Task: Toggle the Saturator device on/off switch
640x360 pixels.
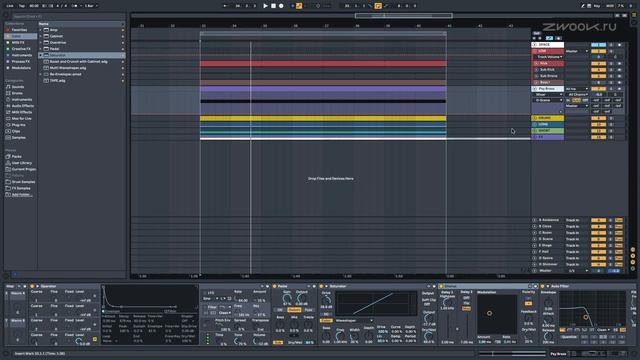Action: (321, 286)
